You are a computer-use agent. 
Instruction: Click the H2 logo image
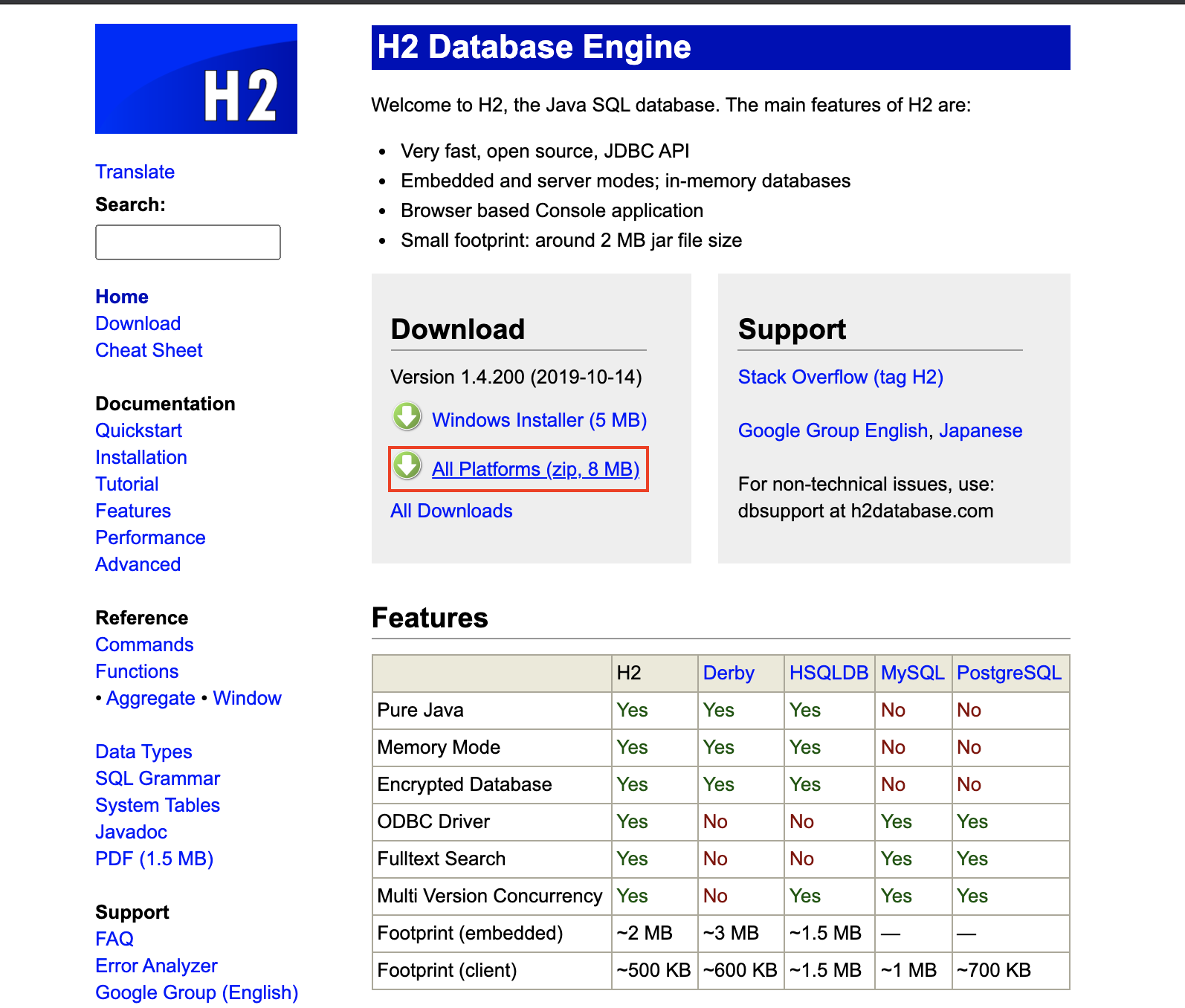click(196, 79)
